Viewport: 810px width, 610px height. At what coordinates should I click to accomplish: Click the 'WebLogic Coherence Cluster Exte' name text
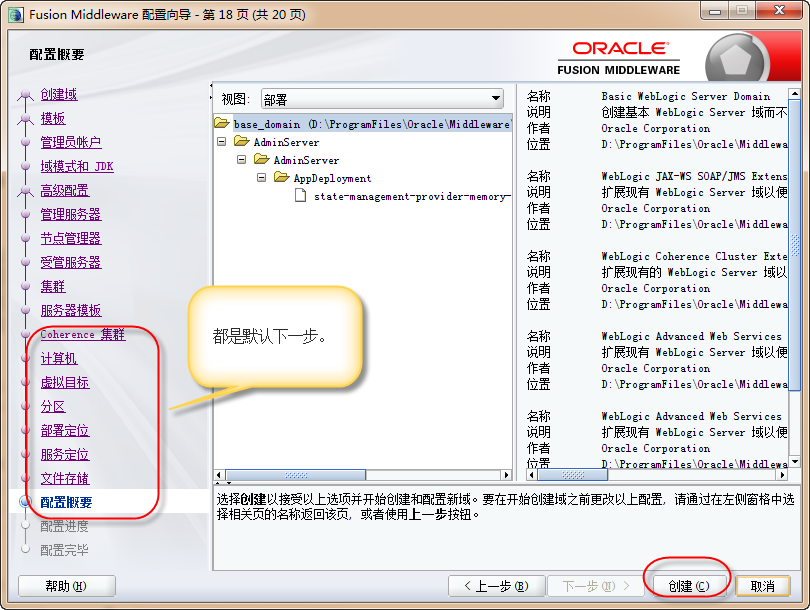[x=694, y=256]
